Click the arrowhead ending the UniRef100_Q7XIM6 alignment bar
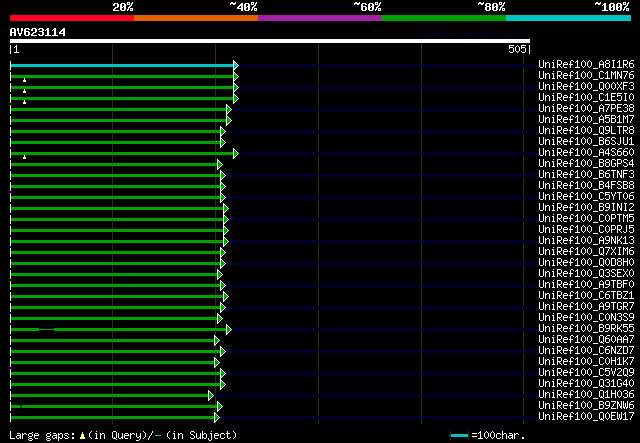640x443 pixels. [223, 253]
